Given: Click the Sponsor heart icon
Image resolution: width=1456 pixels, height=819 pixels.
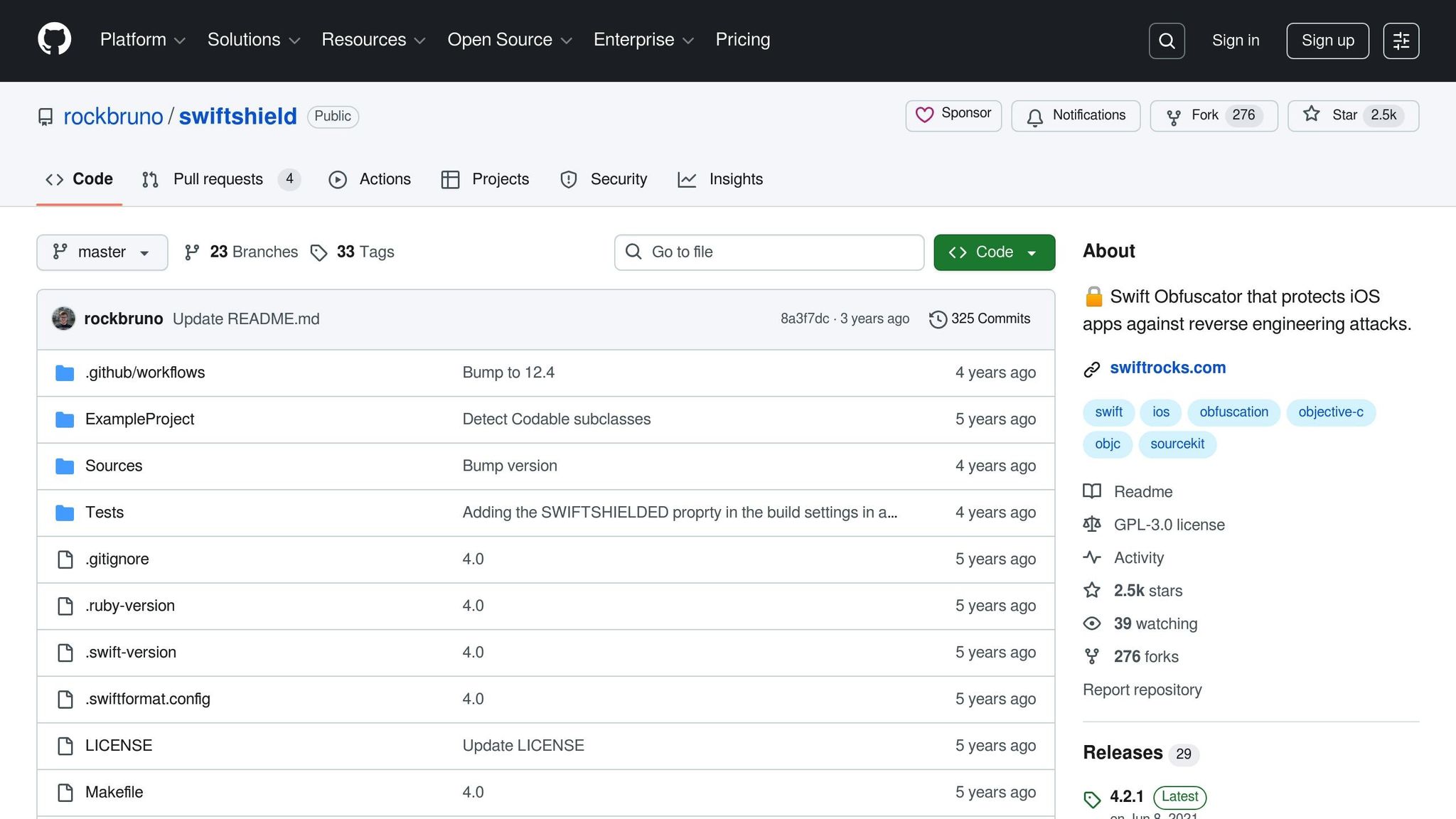Looking at the screenshot, I should [x=924, y=114].
